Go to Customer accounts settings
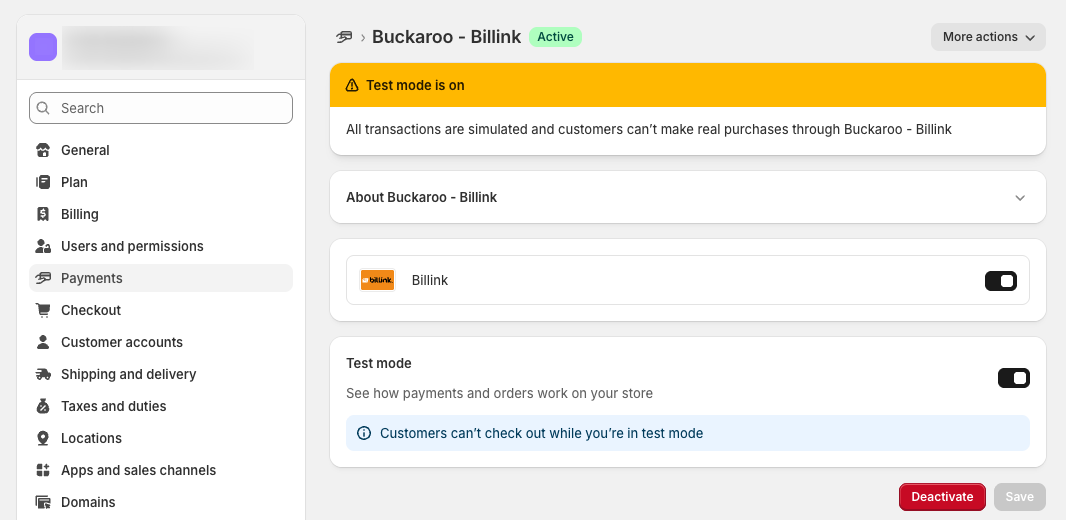 [122, 342]
